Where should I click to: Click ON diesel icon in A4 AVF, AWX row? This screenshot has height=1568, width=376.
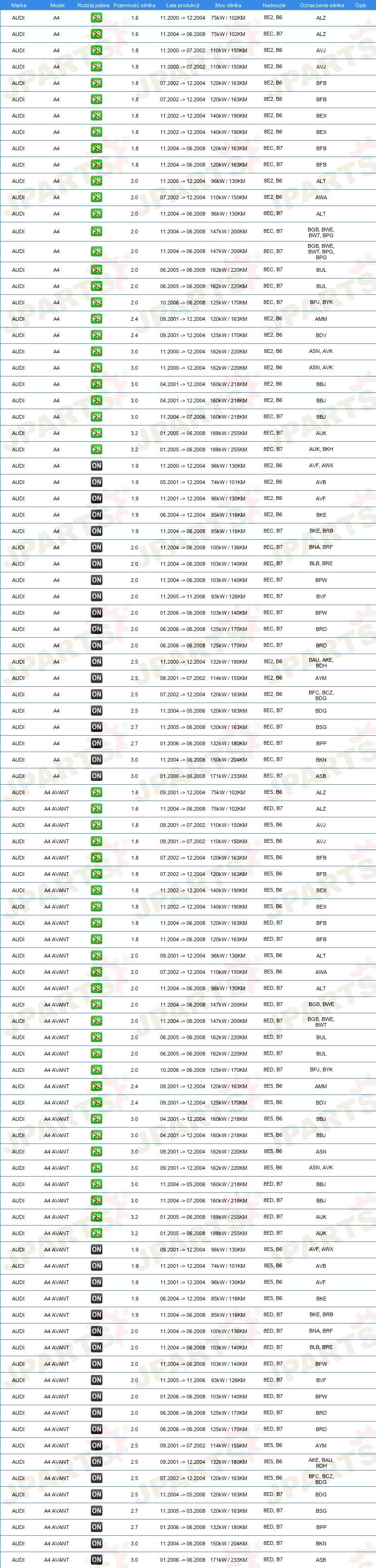pyautogui.click(x=96, y=466)
